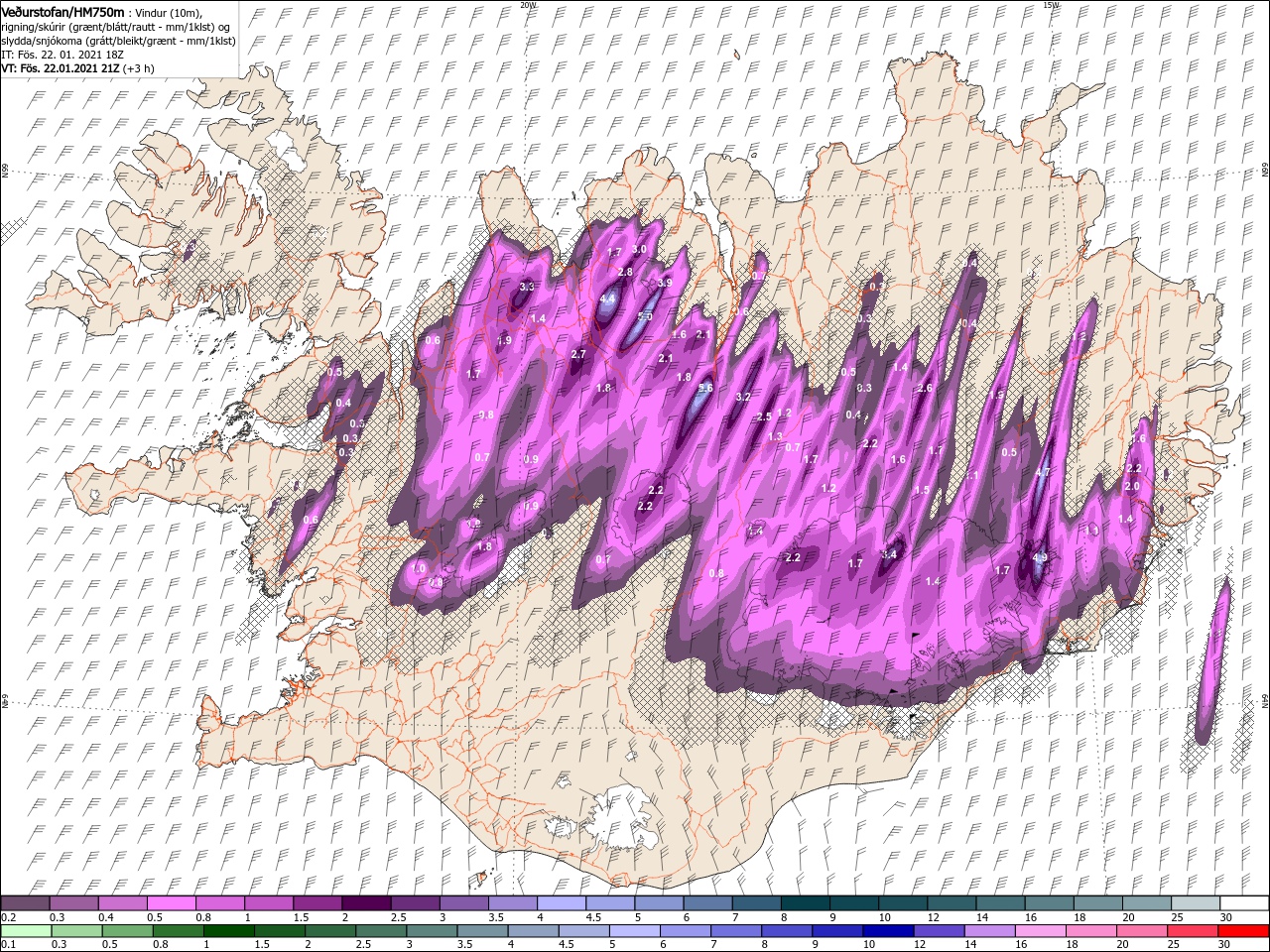Pick the darkest green swatch labeled 1 in bottom row

coord(228,931)
